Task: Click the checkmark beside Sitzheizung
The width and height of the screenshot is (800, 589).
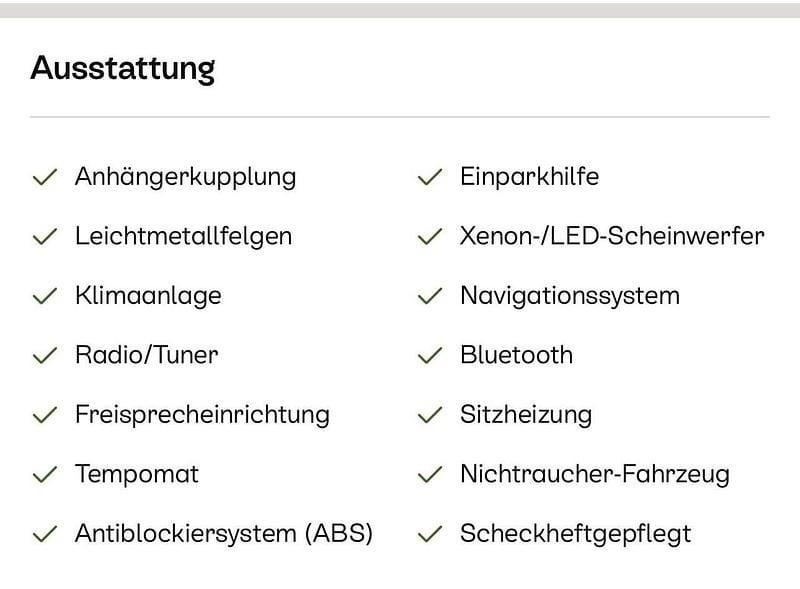Action: pyautogui.click(x=430, y=415)
